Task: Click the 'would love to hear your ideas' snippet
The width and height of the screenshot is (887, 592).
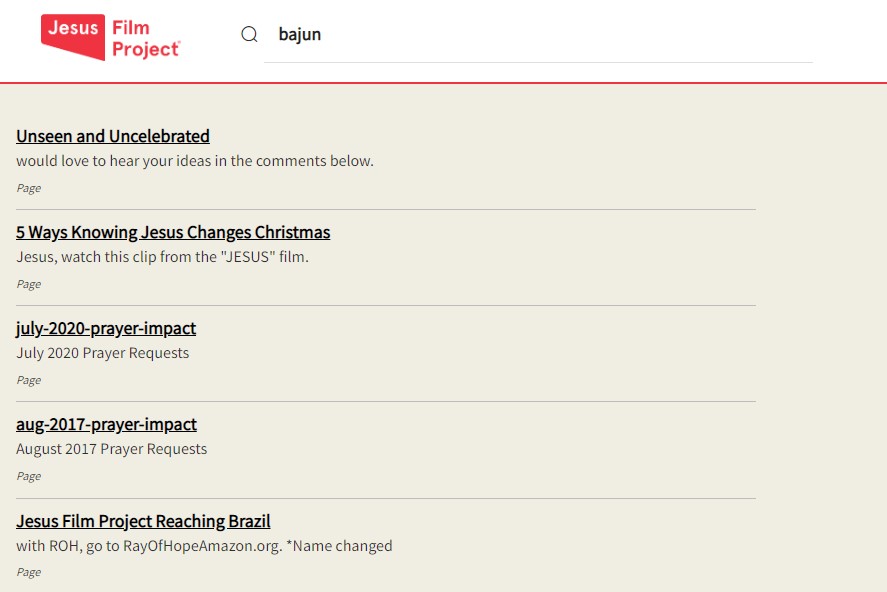Action: 195,161
